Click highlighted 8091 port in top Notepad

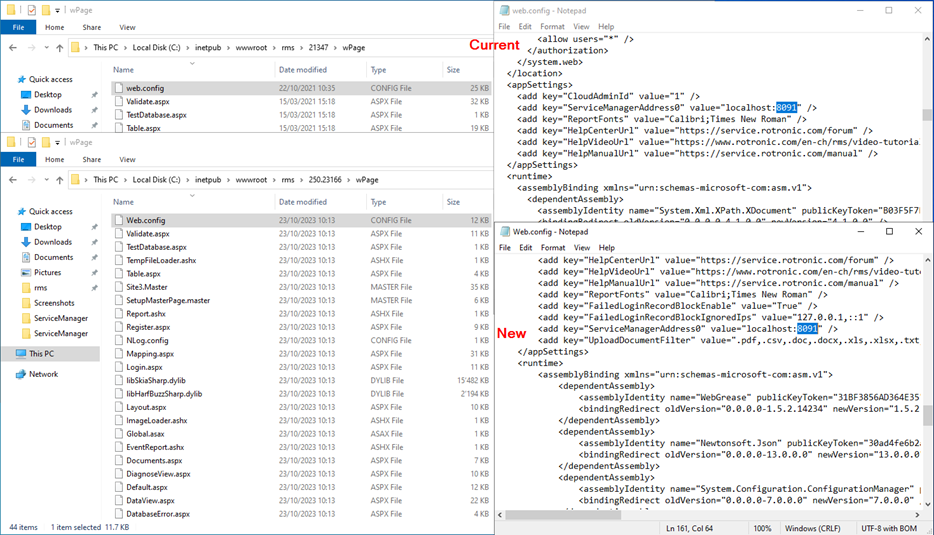[786, 108]
